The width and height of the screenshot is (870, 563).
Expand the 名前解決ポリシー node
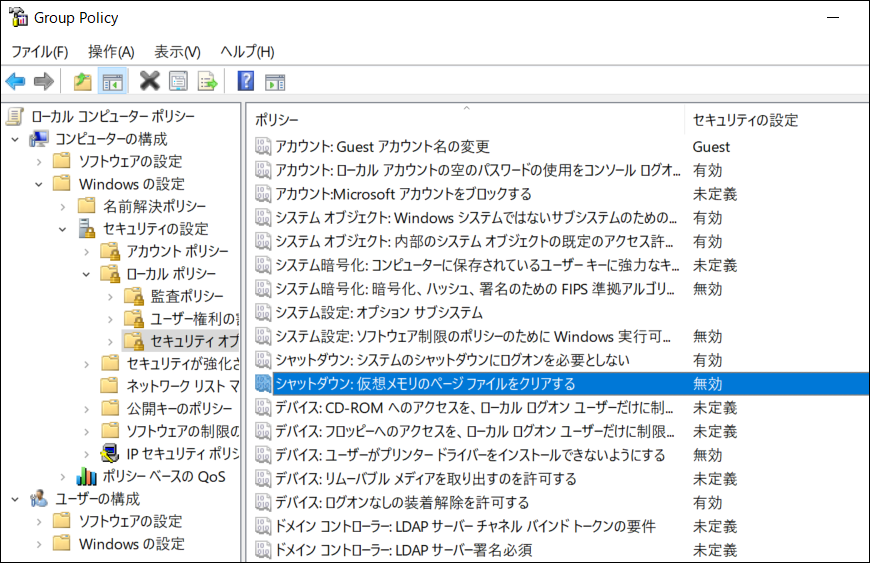[63, 207]
